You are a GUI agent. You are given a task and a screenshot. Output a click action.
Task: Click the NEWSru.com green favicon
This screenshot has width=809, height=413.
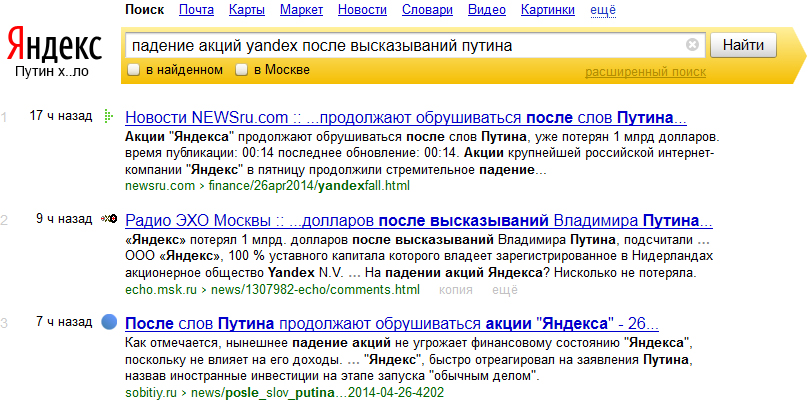tap(108, 117)
